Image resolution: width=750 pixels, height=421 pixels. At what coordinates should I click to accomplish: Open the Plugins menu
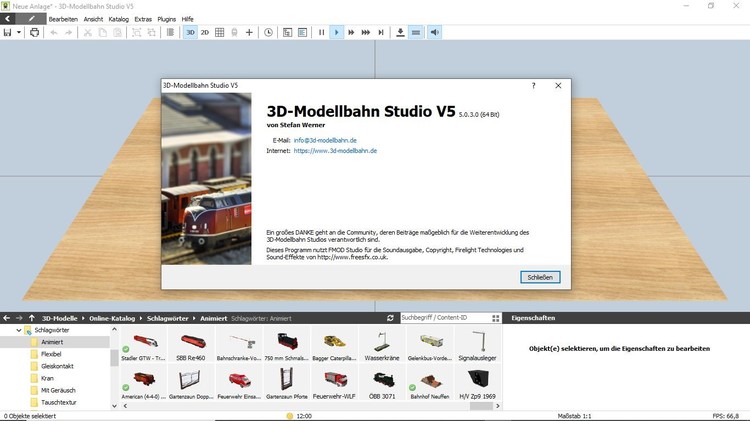(x=169, y=19)
